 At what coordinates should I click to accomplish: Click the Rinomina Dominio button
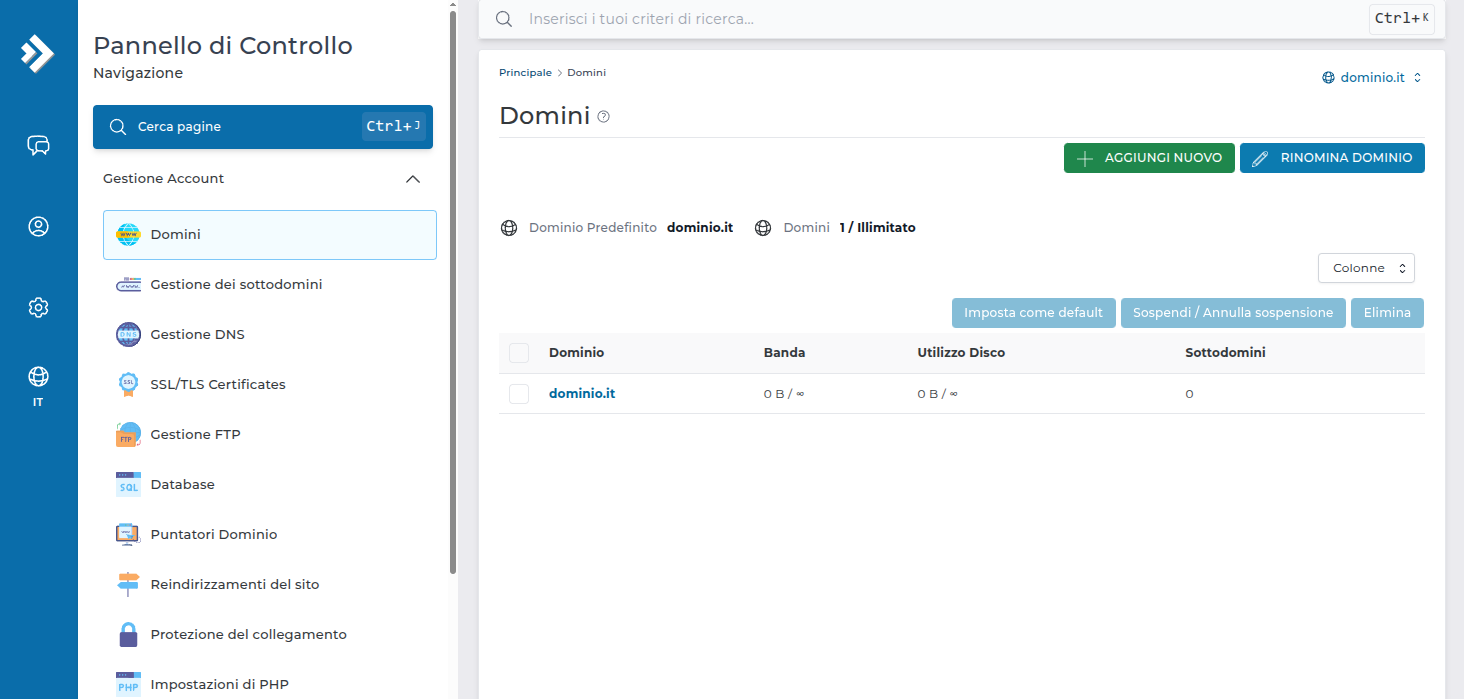(x=1332, y=158)
